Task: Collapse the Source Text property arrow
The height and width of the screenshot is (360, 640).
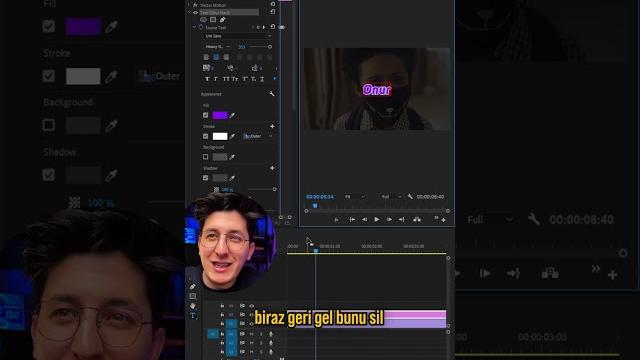Action: [194, 27]
